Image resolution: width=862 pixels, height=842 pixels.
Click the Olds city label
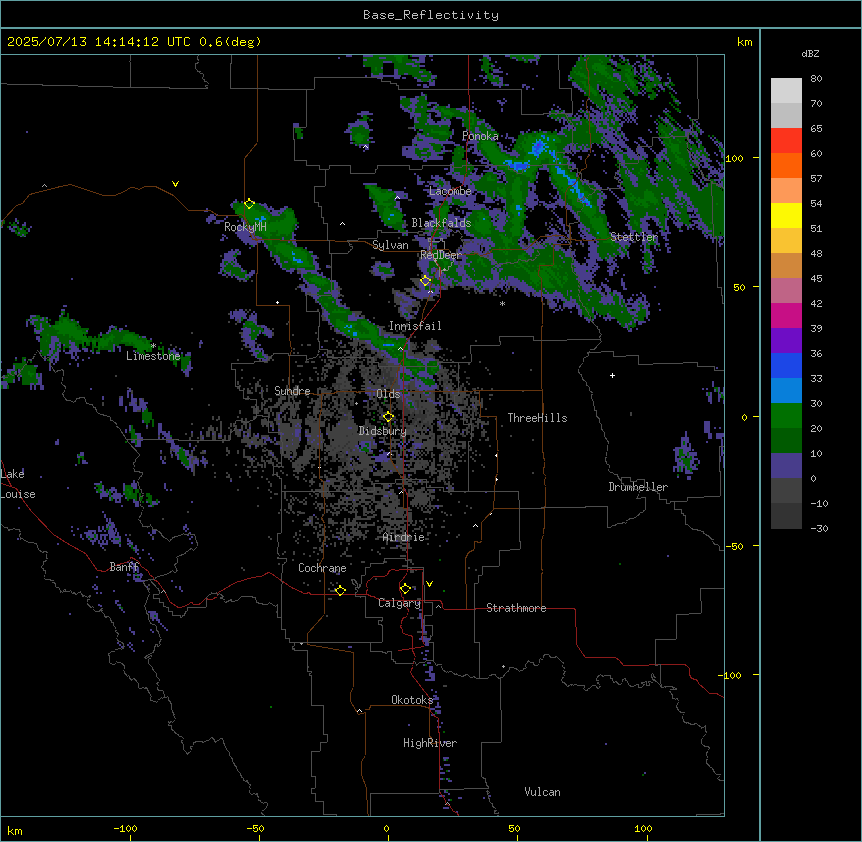click(x=388, y=394)
